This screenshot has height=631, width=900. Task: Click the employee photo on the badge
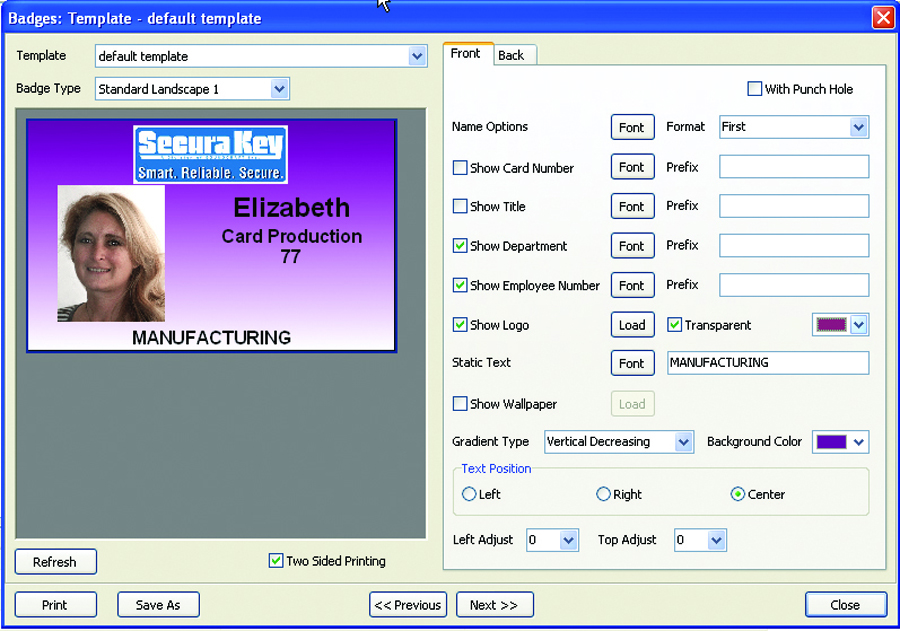(x=111, y=253)
